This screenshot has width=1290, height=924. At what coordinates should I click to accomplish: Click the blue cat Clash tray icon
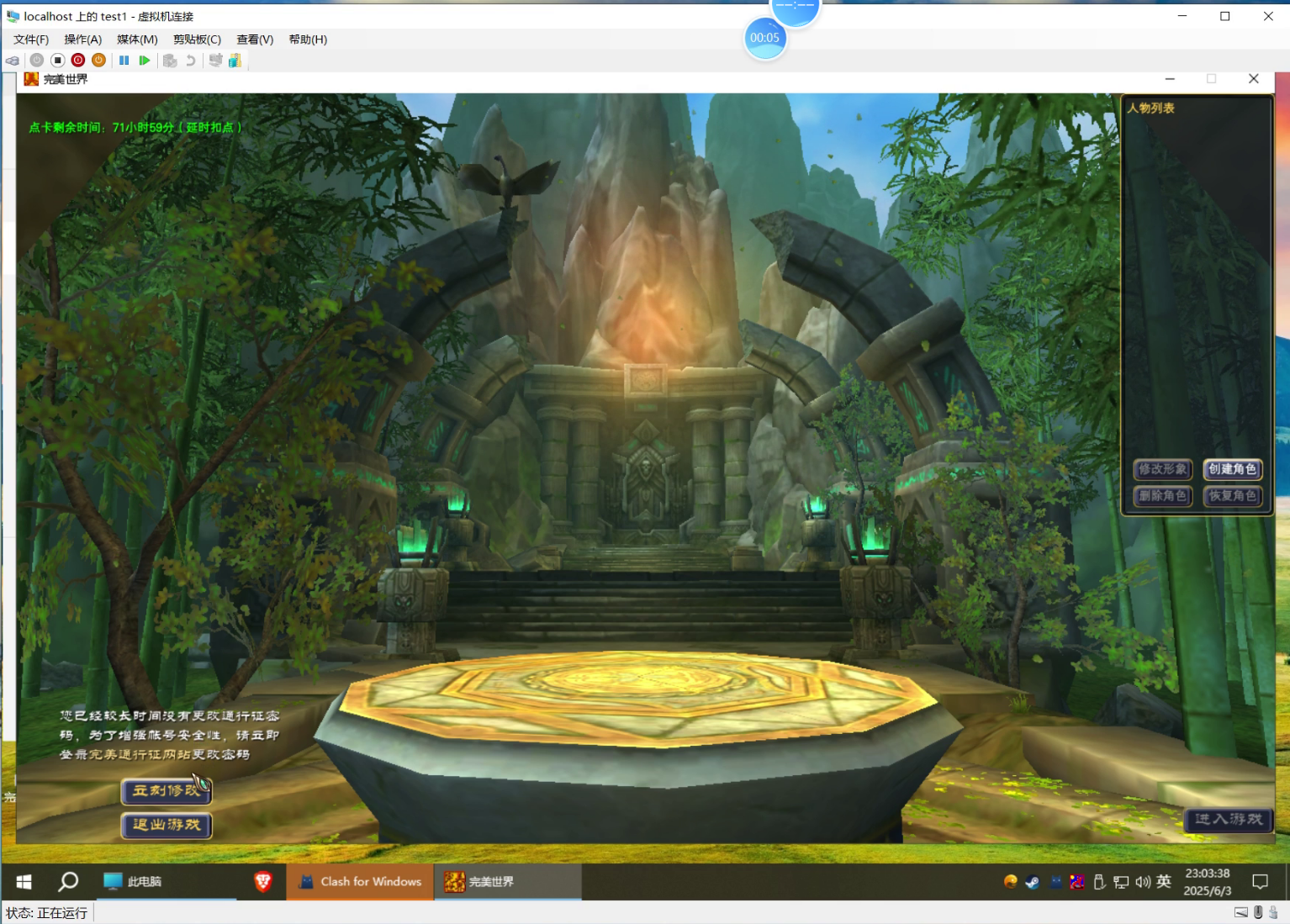tap(1055, 881)
